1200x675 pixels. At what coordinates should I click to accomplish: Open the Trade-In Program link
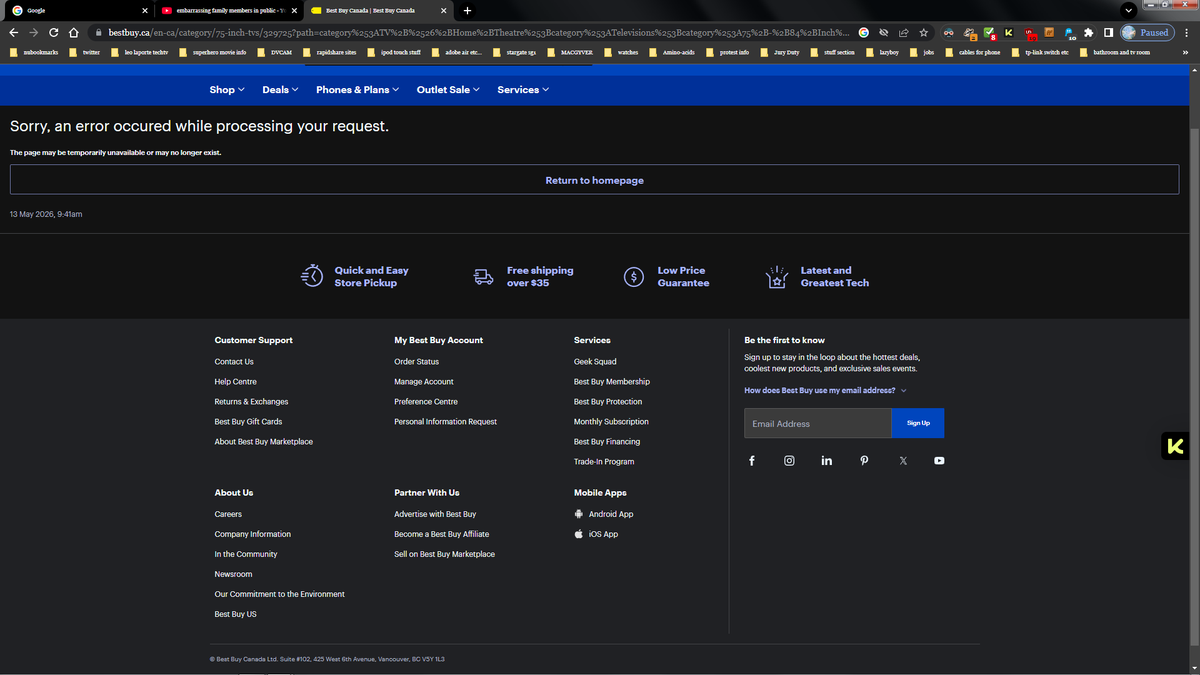tap(604, 462)
